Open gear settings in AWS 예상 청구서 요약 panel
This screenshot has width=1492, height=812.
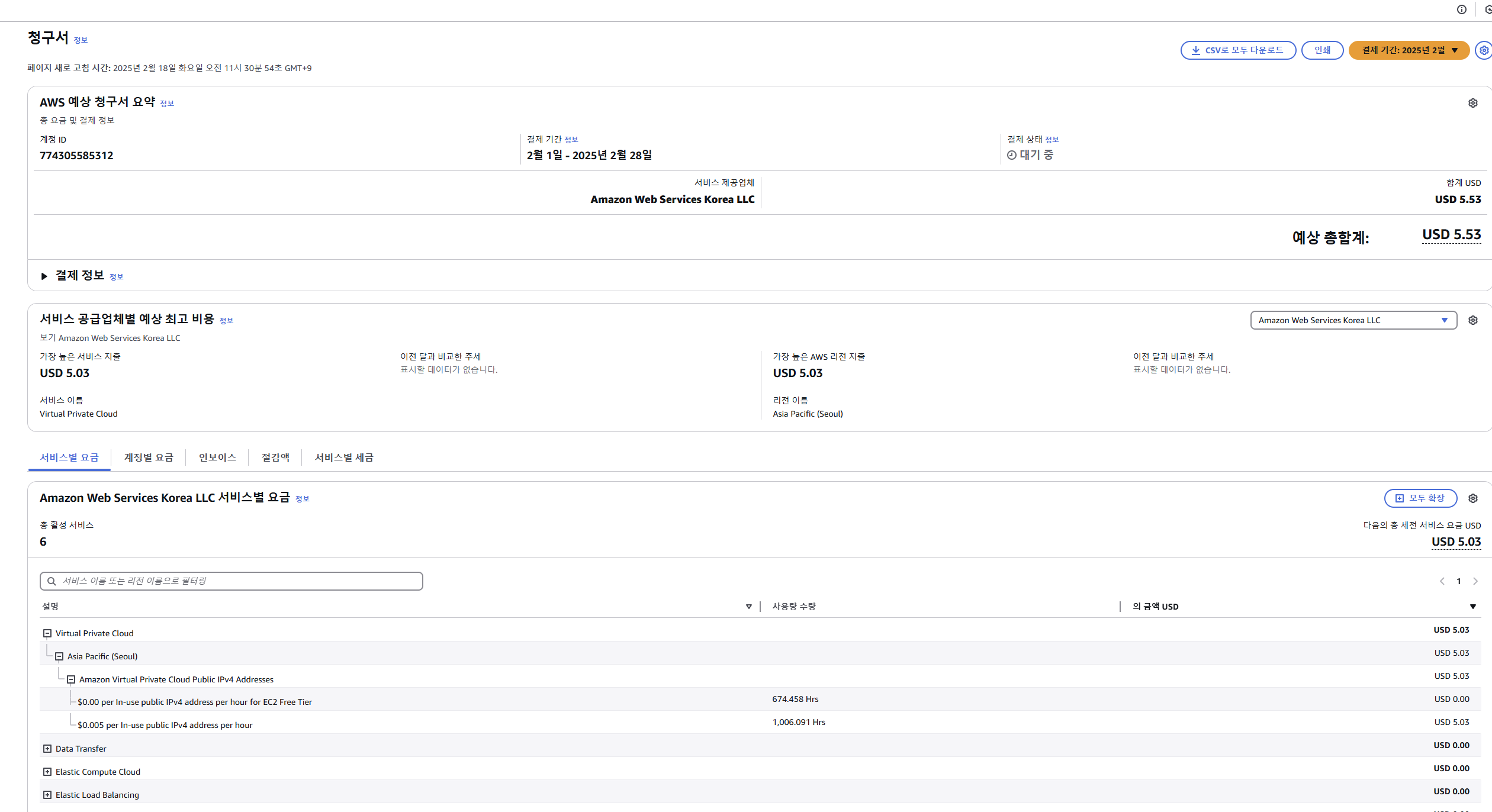click(1473, 103)
